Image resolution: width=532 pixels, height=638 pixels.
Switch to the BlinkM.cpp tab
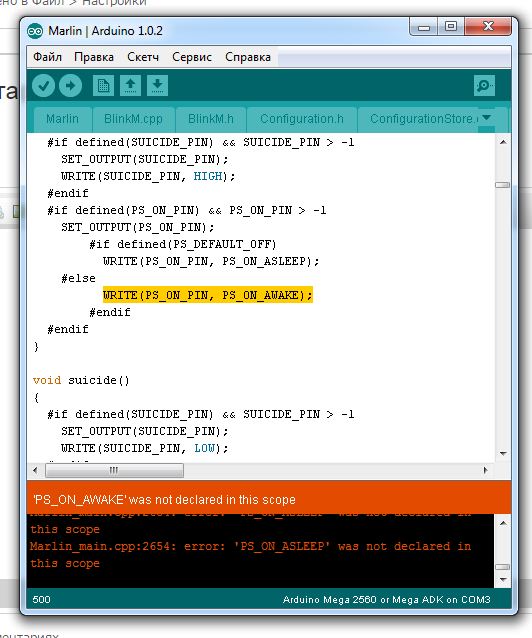133,119
